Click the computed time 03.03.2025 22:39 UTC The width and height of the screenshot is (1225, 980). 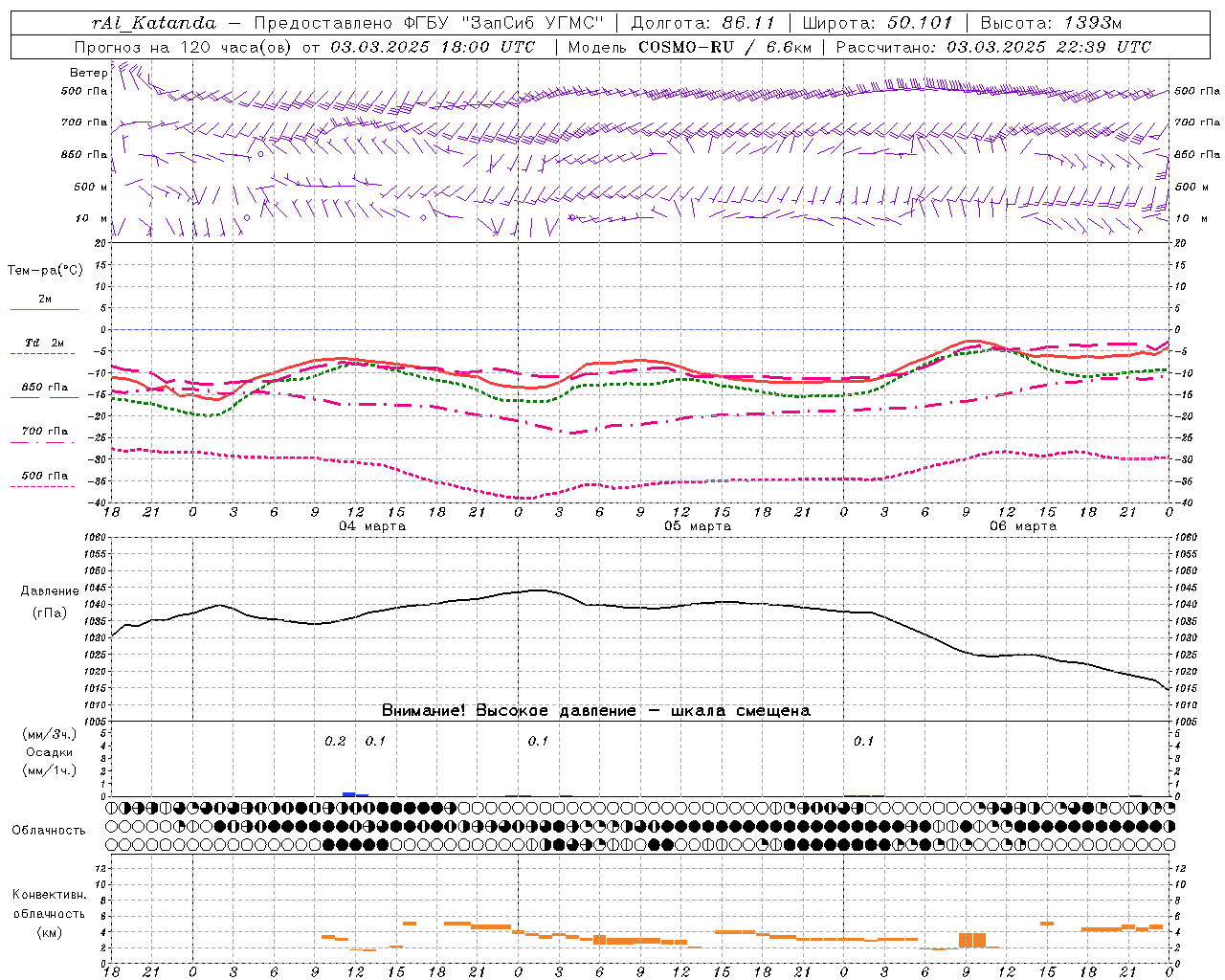pos(1049,47)
